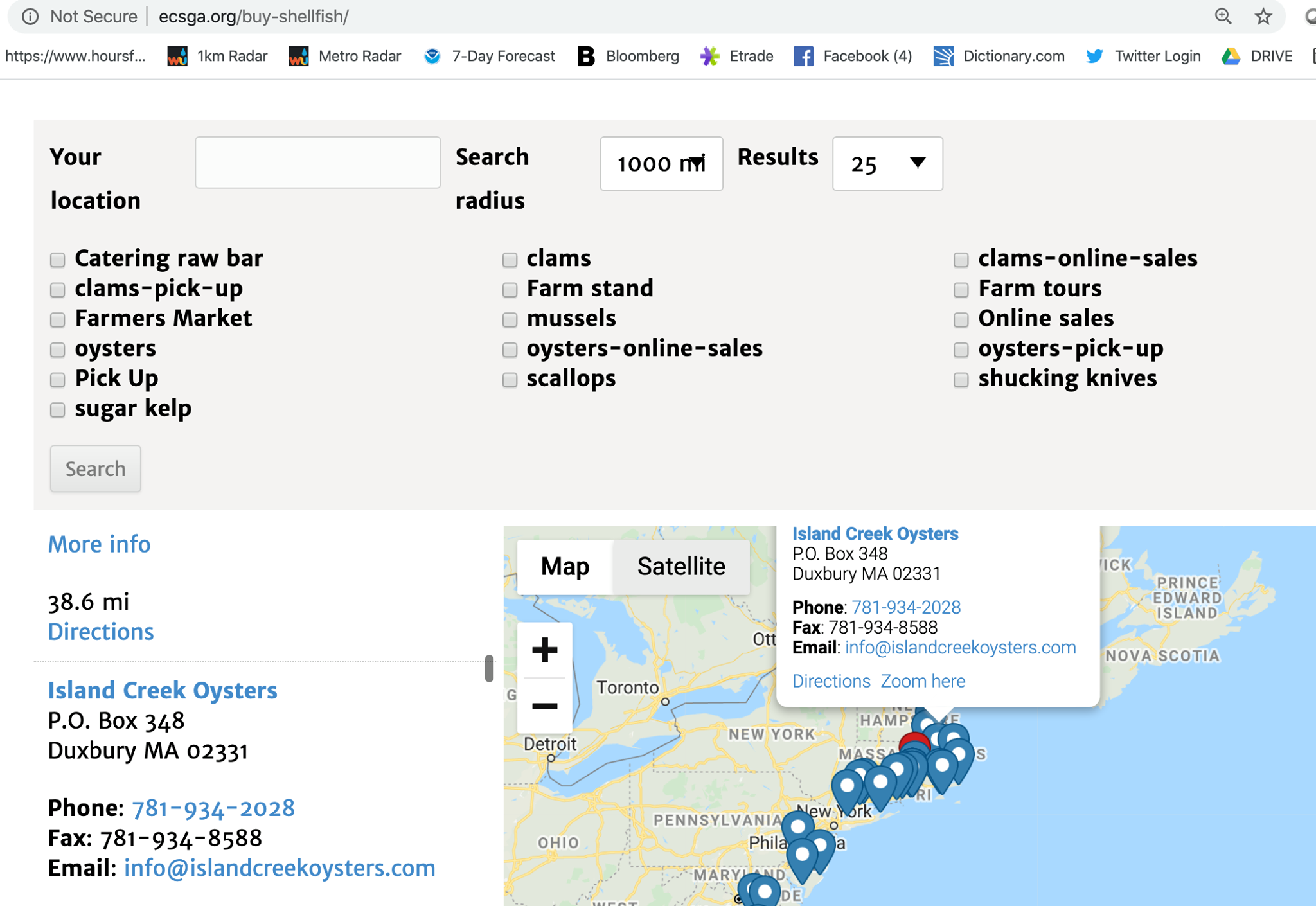Open the DRIVE bookmark

(x=1257, y=57)
